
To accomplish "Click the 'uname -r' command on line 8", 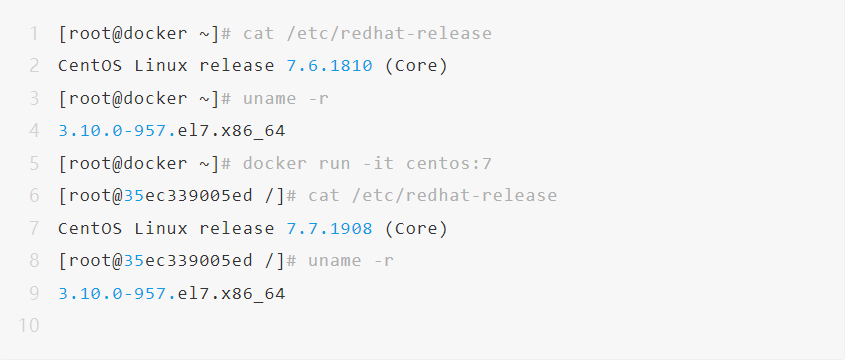I will pyautogui.click(x=351, y=261).
